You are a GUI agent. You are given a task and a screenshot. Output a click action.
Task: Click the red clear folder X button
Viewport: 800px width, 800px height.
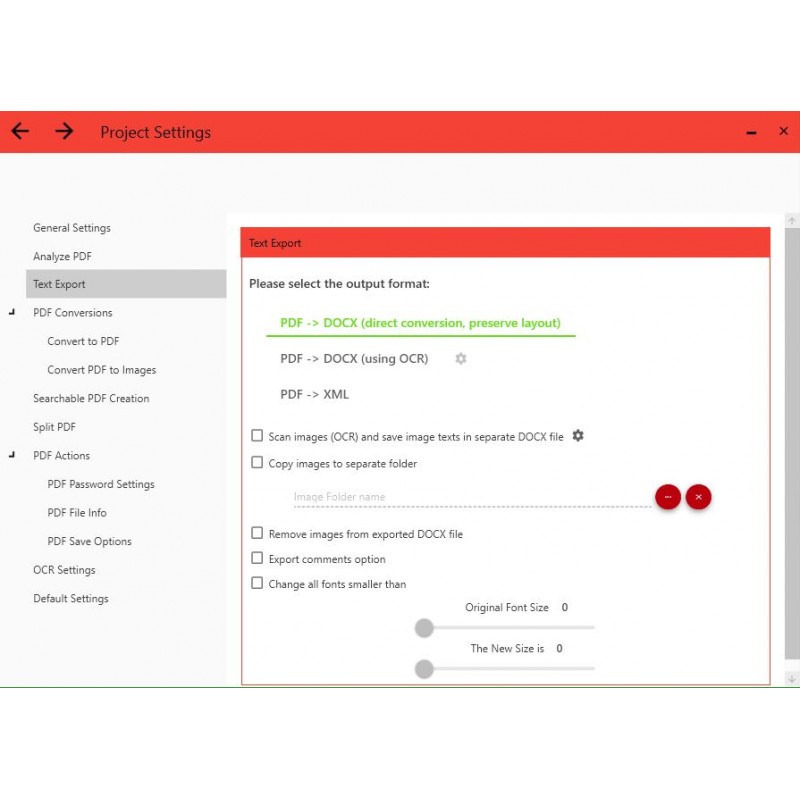699,497
